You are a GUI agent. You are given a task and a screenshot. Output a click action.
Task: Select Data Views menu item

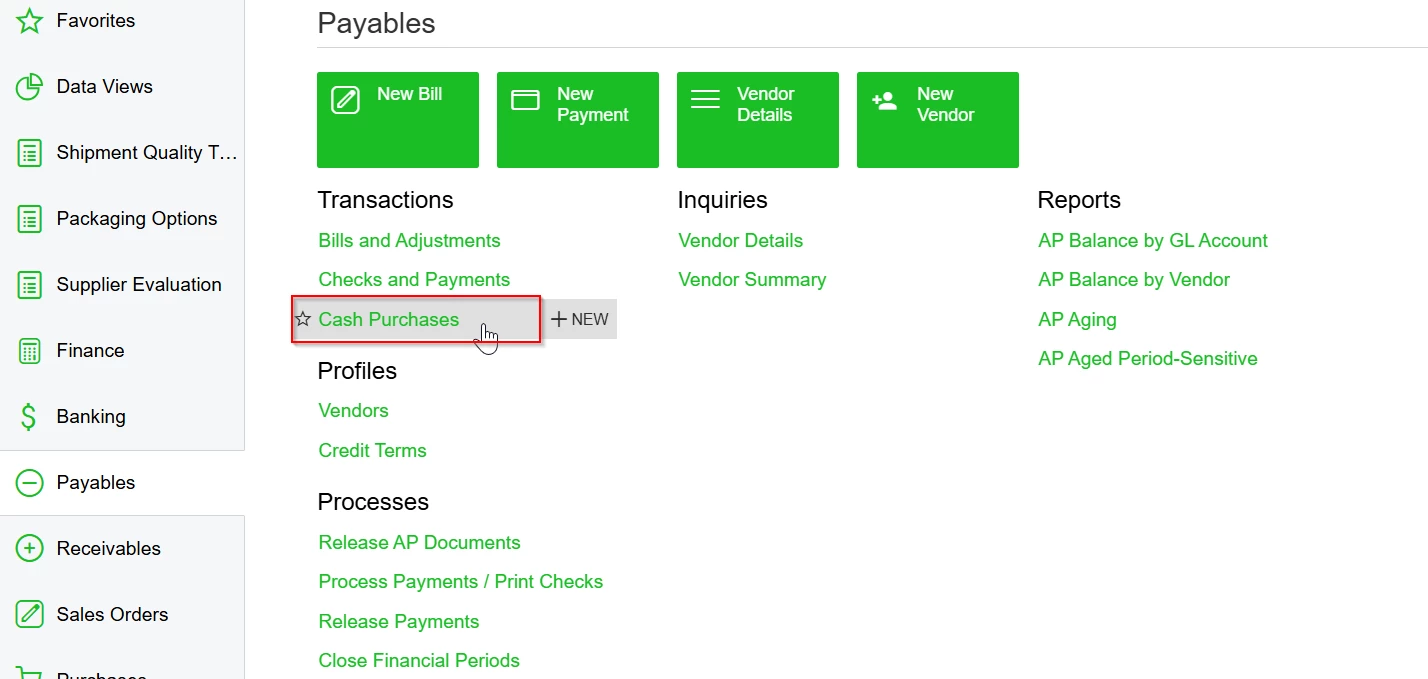(122, 87)
